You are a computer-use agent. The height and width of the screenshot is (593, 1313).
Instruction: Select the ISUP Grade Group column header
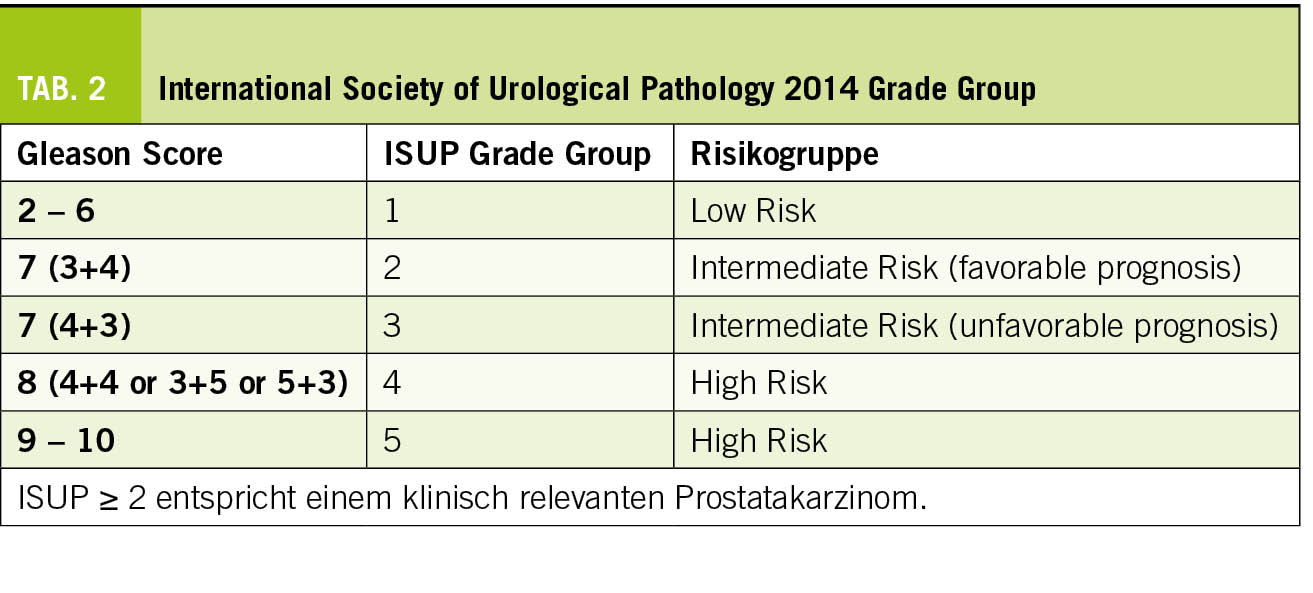[518, 154]
